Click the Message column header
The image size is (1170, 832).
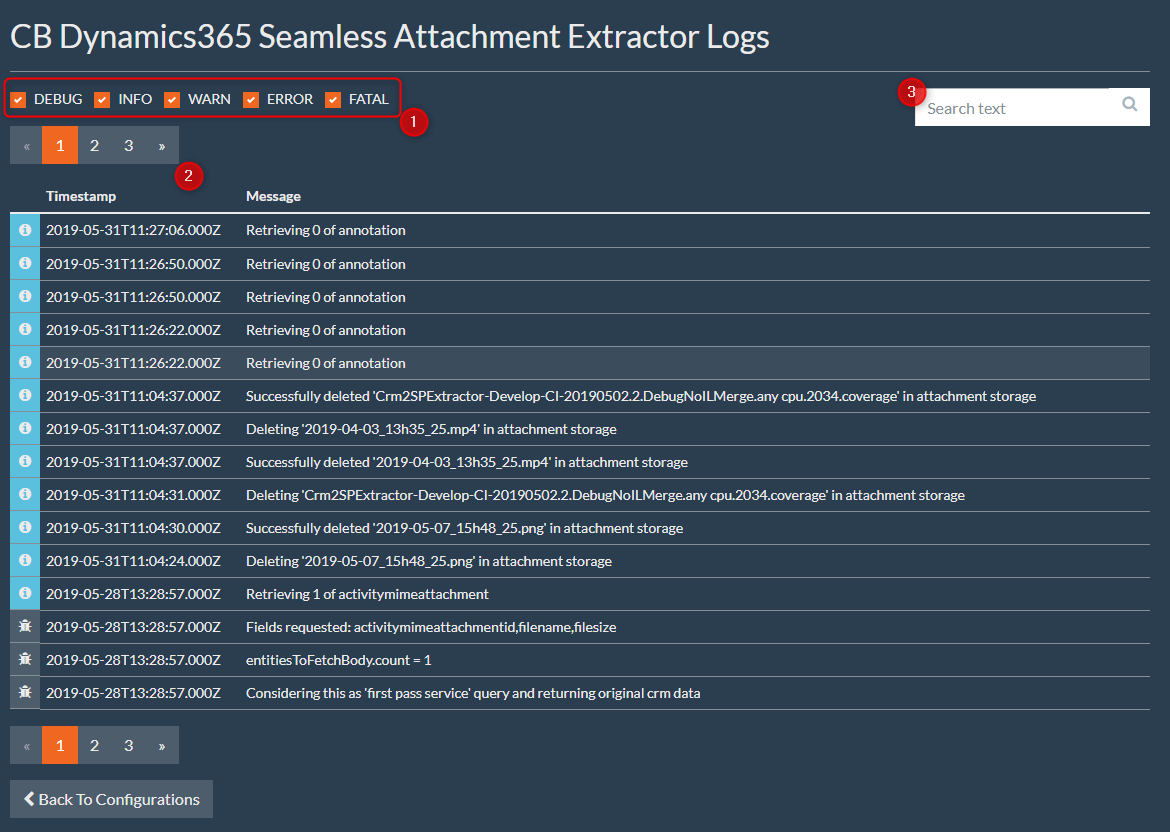coord(273,196)
